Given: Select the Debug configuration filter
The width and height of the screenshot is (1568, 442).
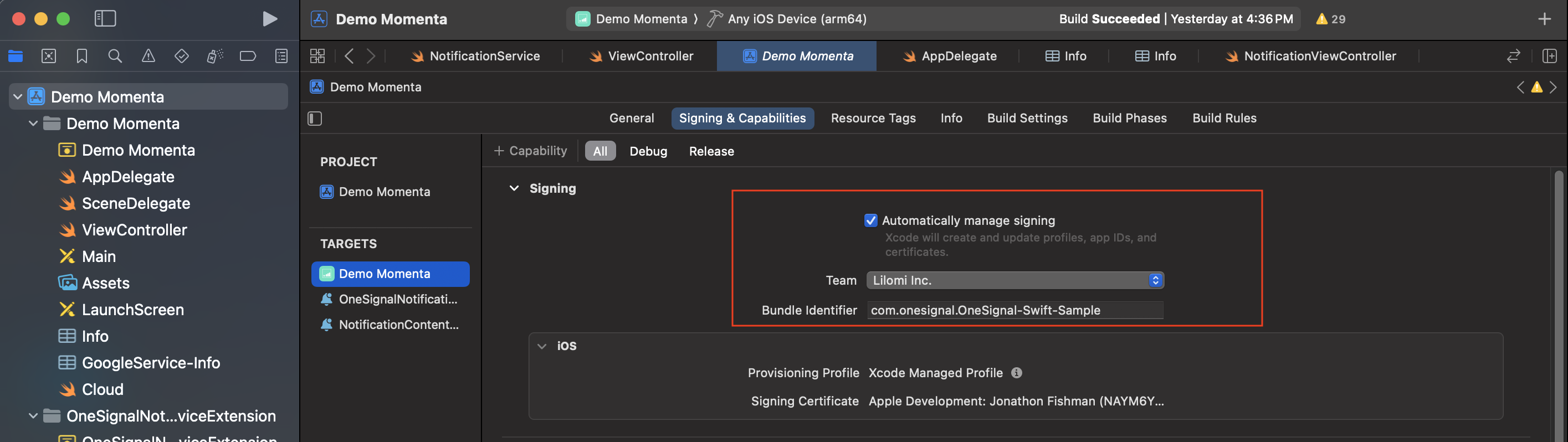Looking at the screenshot, I should coord(648,151).
